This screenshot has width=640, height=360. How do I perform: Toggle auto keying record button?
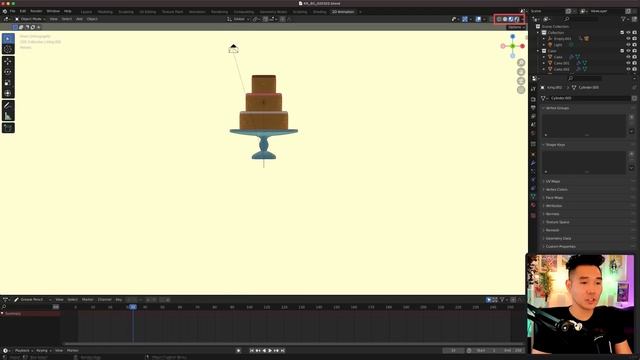tap(239, 351)
